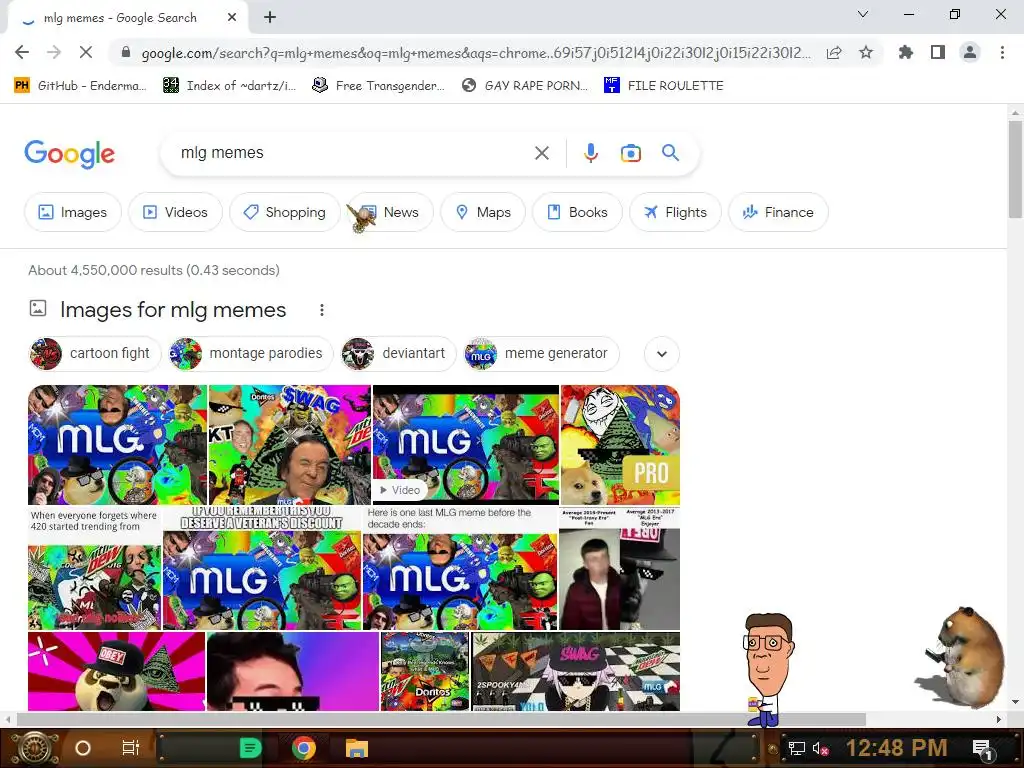Switch to Books results
The image size is (1024, 768).
point(577,212)
